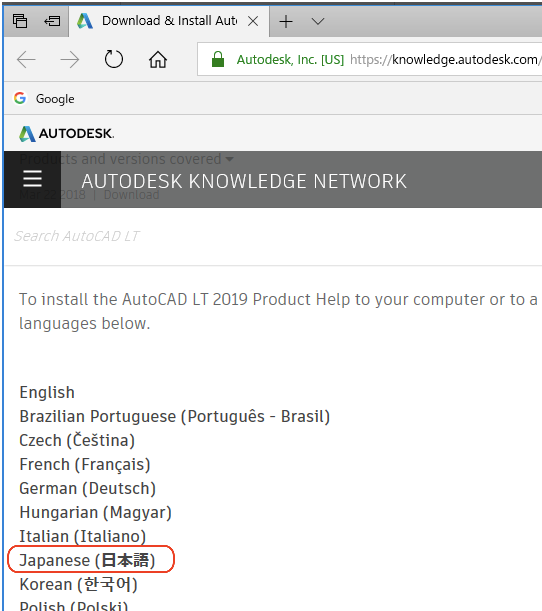The height and width of the screenshot is (611, 542).
Task: View site security lock information
Action: click(218, 59)
